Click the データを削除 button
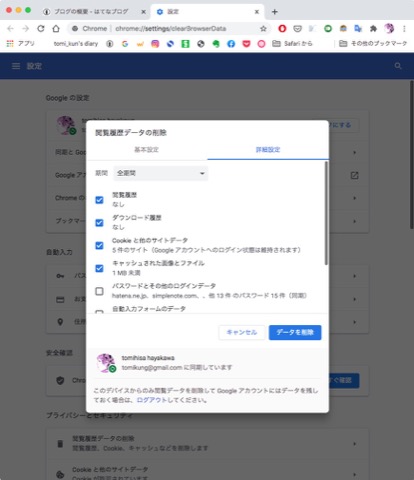 point(295,332)
